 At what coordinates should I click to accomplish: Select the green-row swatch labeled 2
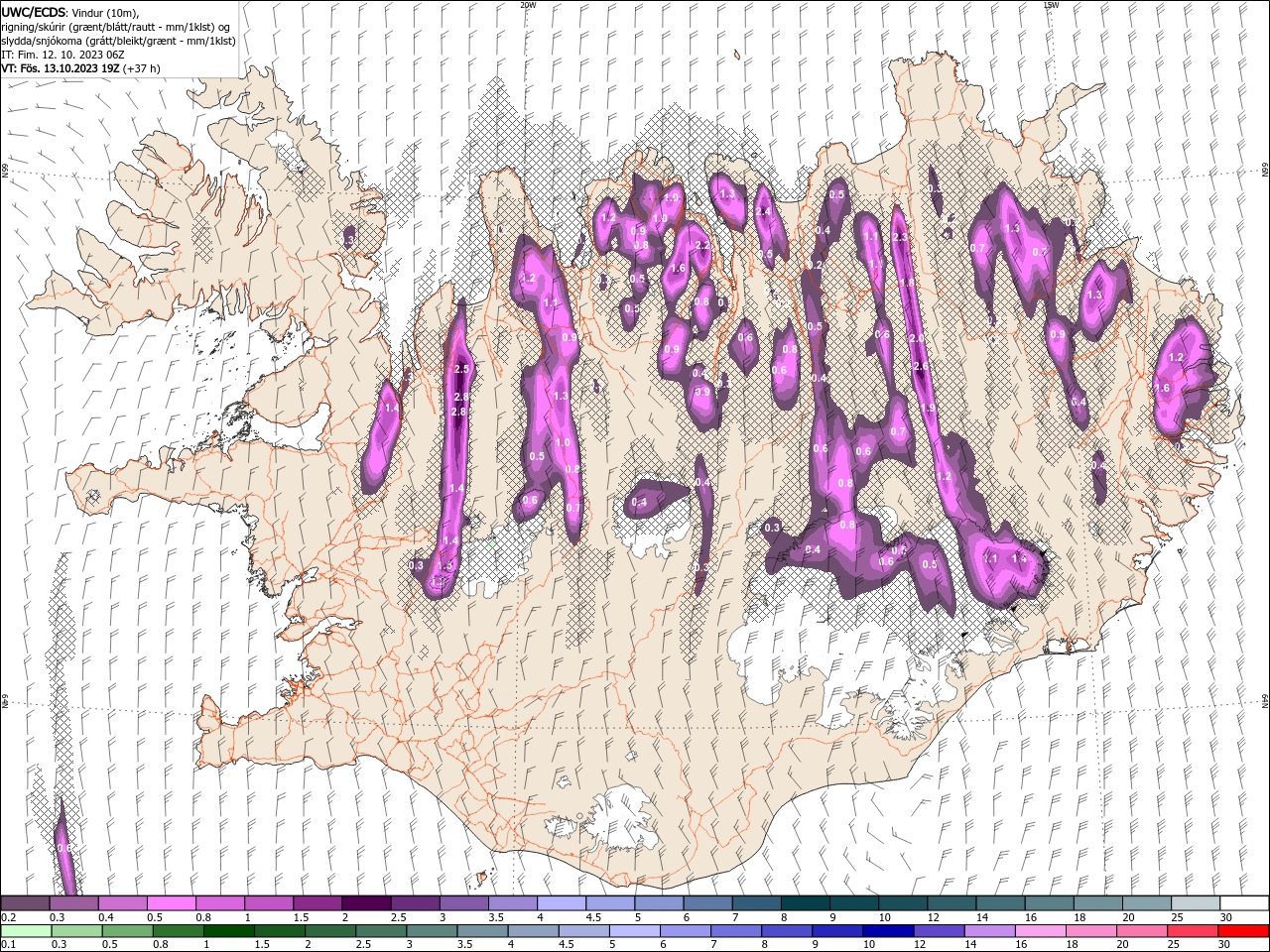(x=330, y=931)
